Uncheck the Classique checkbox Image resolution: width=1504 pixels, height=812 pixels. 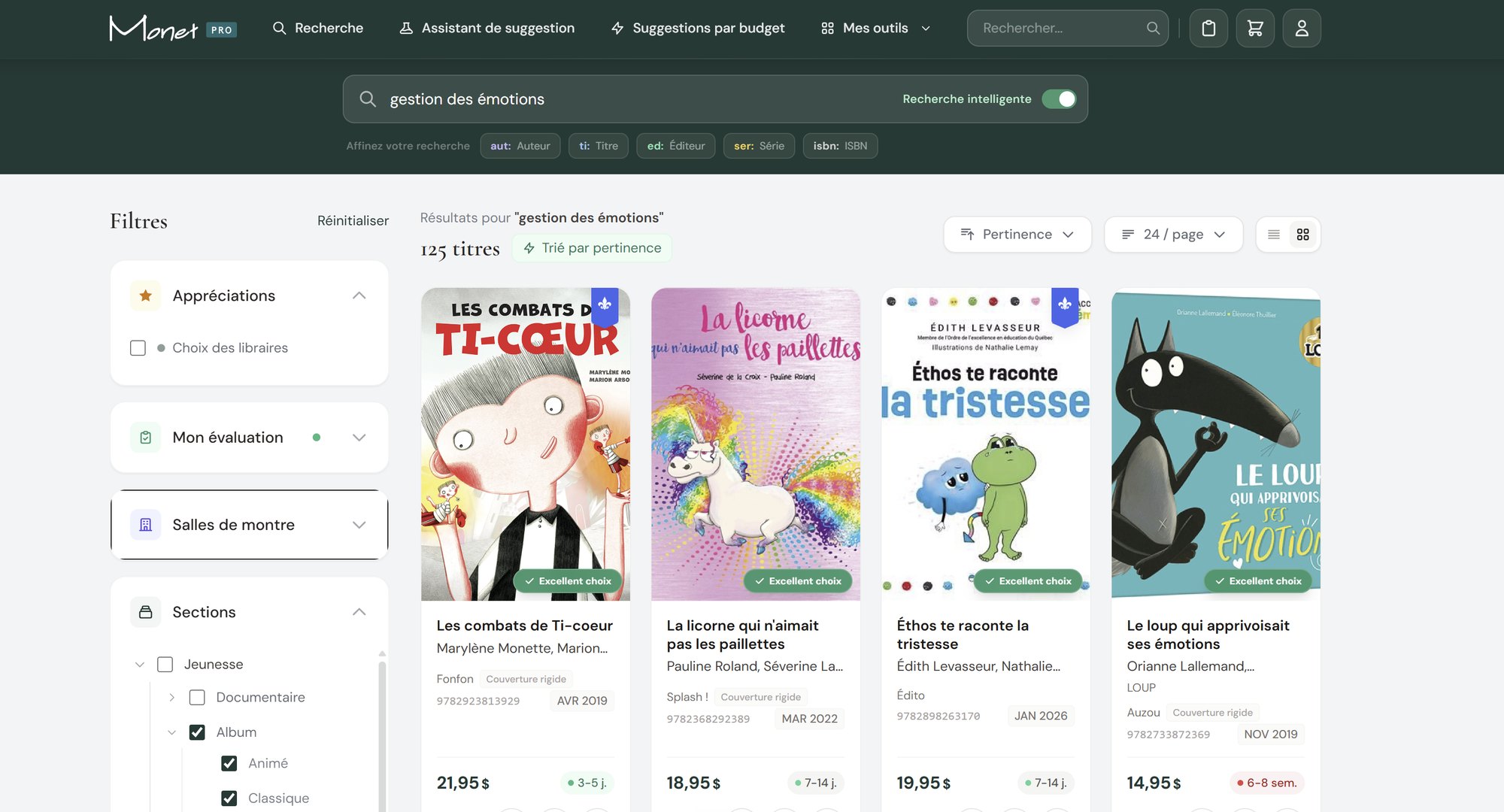(x=229, y=798)
